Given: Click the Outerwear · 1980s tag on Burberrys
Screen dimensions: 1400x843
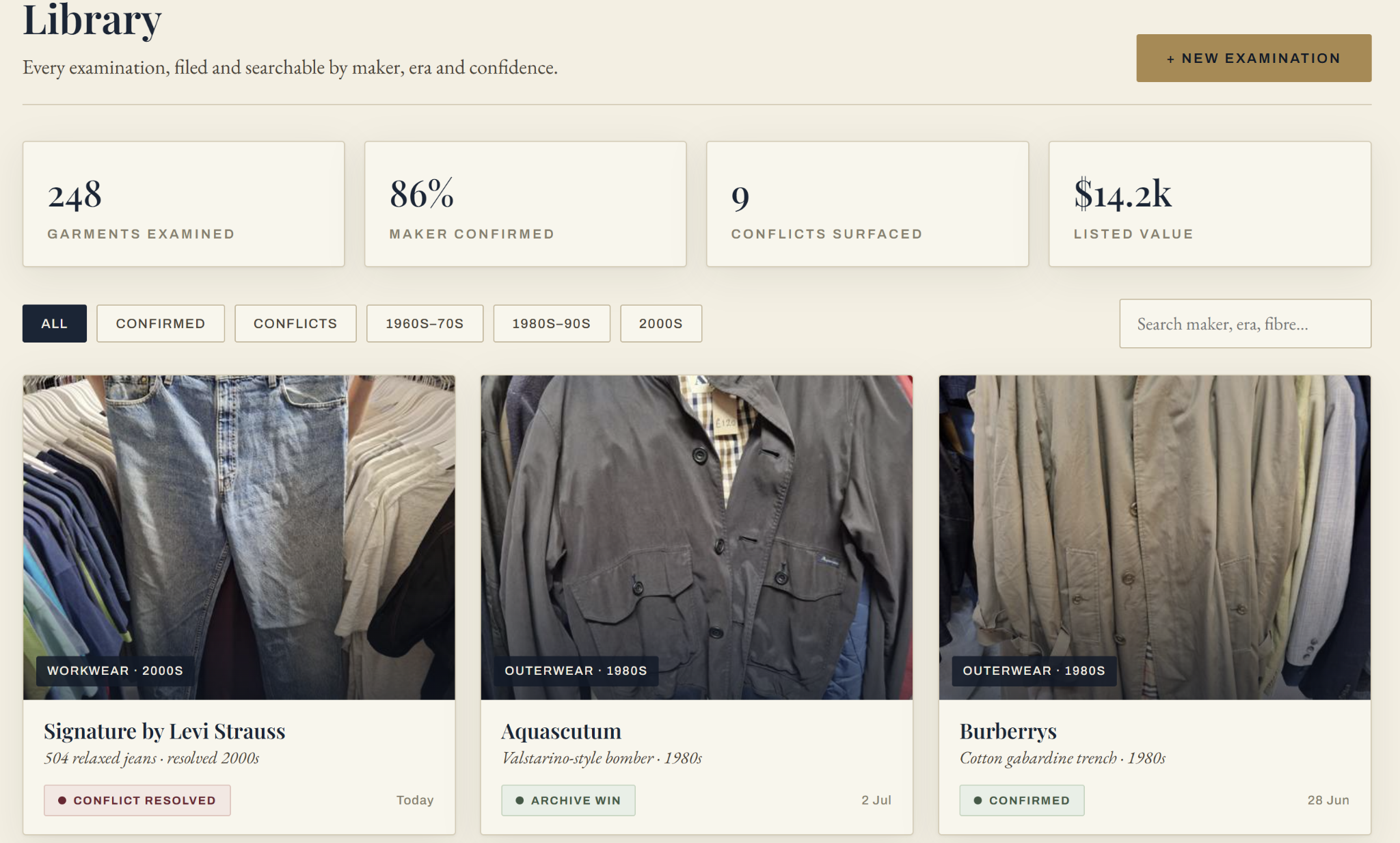Looking at the screenshot, I should pos(1034,671).
